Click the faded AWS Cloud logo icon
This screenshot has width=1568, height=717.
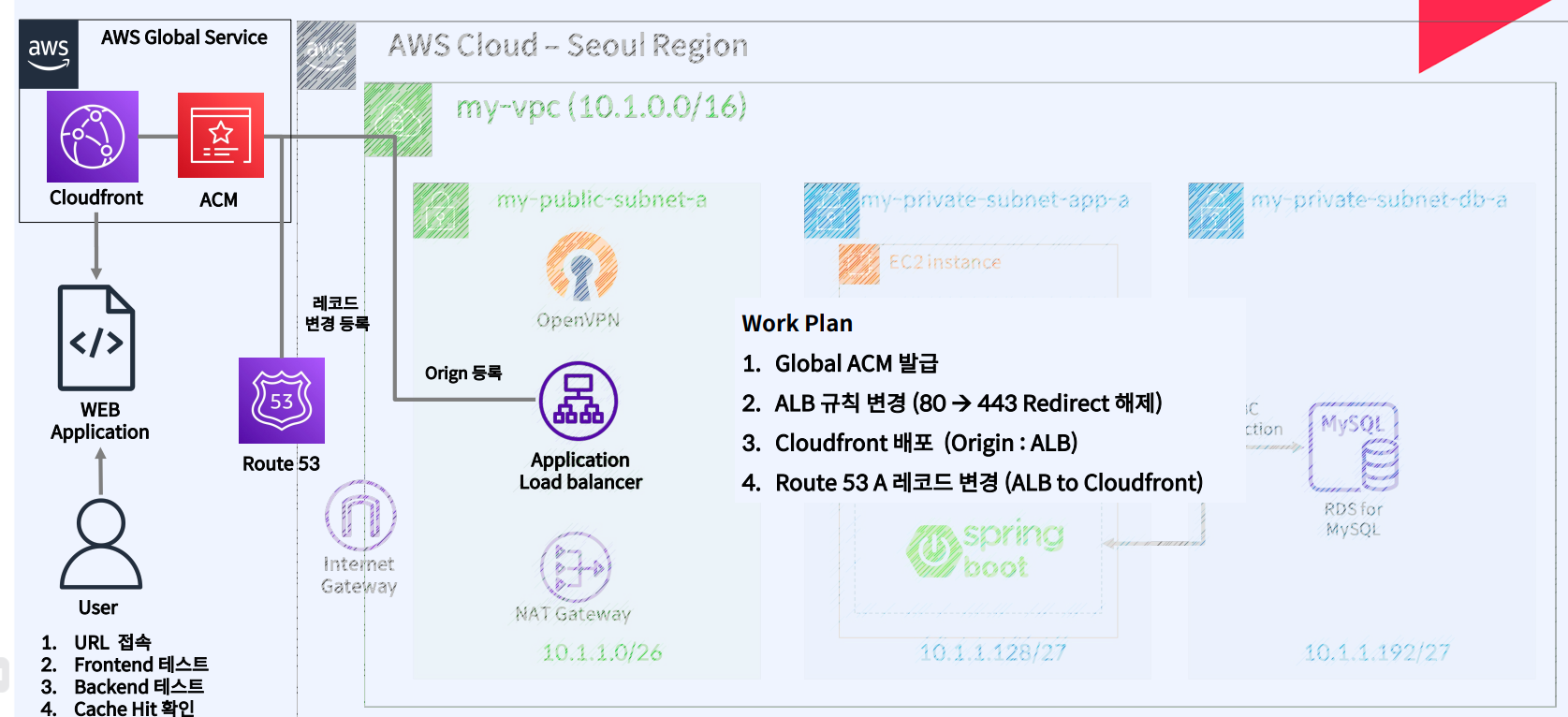tap(327, 55)
